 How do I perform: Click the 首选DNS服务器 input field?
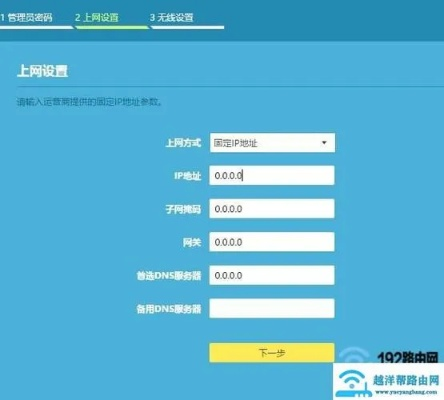[272, 275]
